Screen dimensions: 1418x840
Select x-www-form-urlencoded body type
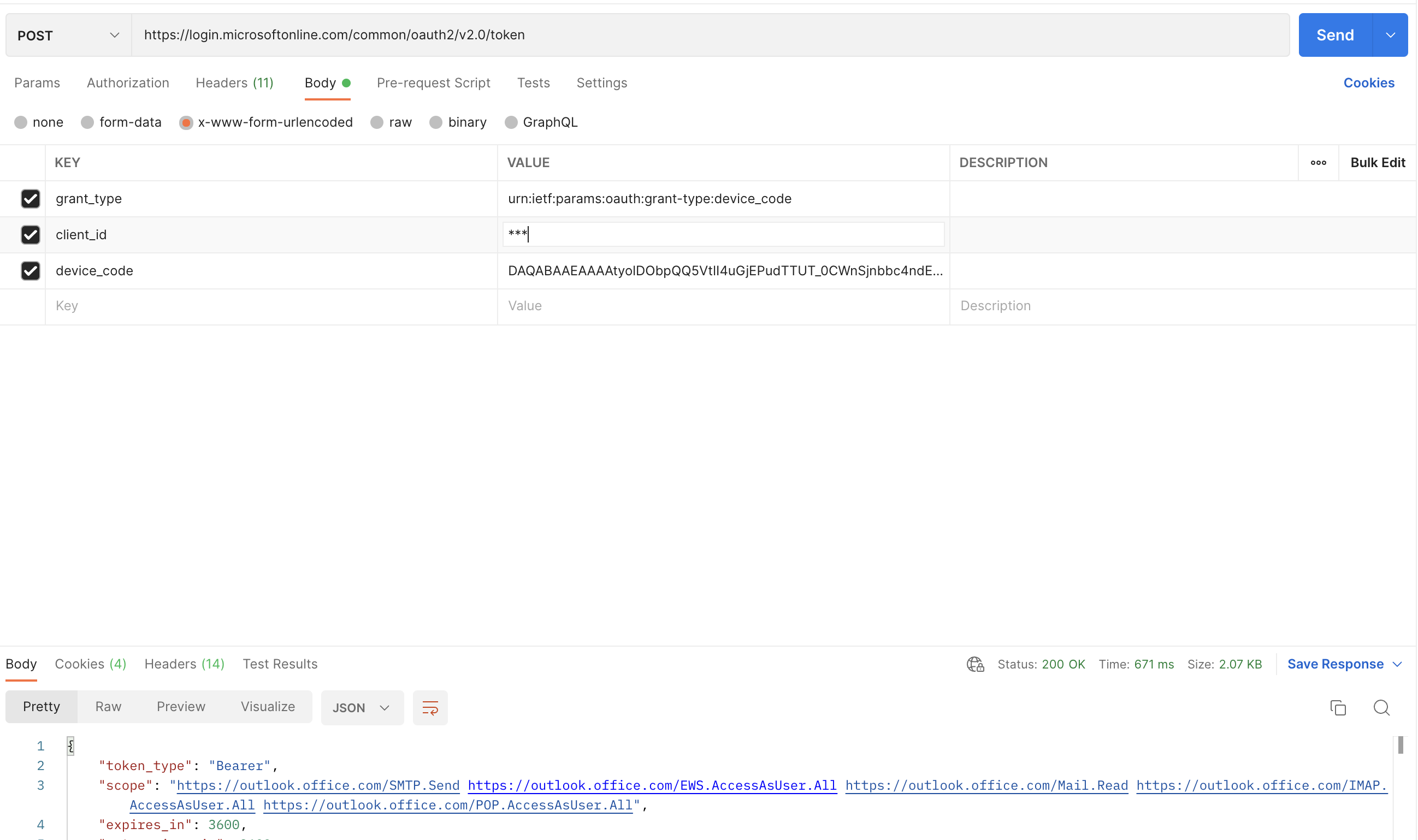coord(186,122)
